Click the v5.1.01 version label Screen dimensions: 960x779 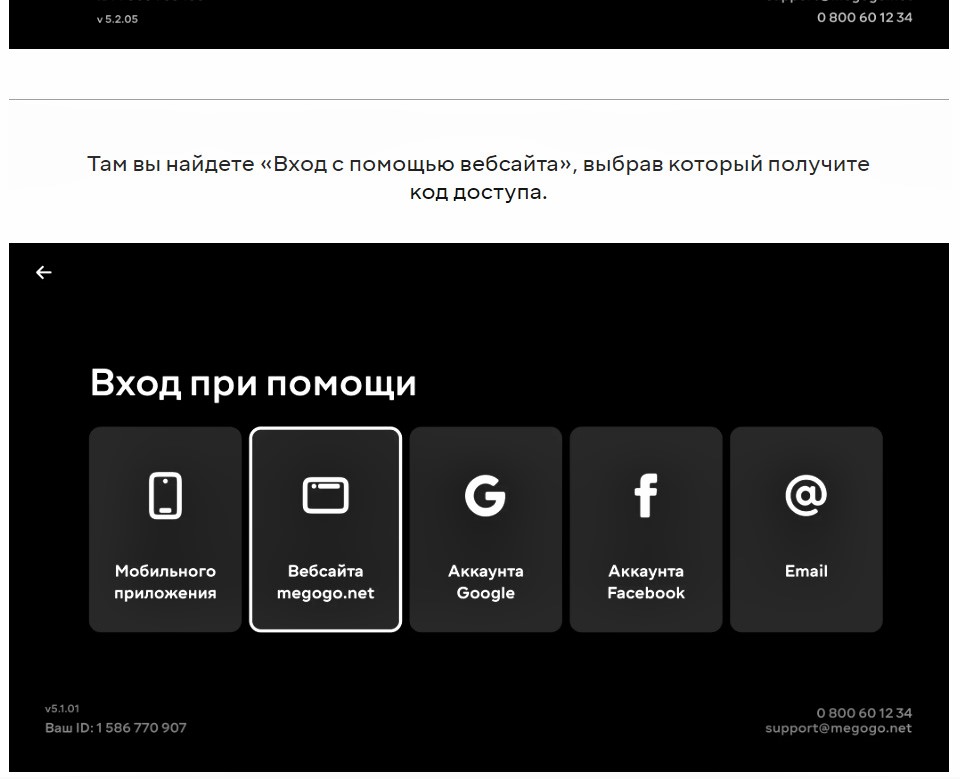click(62, 709)
